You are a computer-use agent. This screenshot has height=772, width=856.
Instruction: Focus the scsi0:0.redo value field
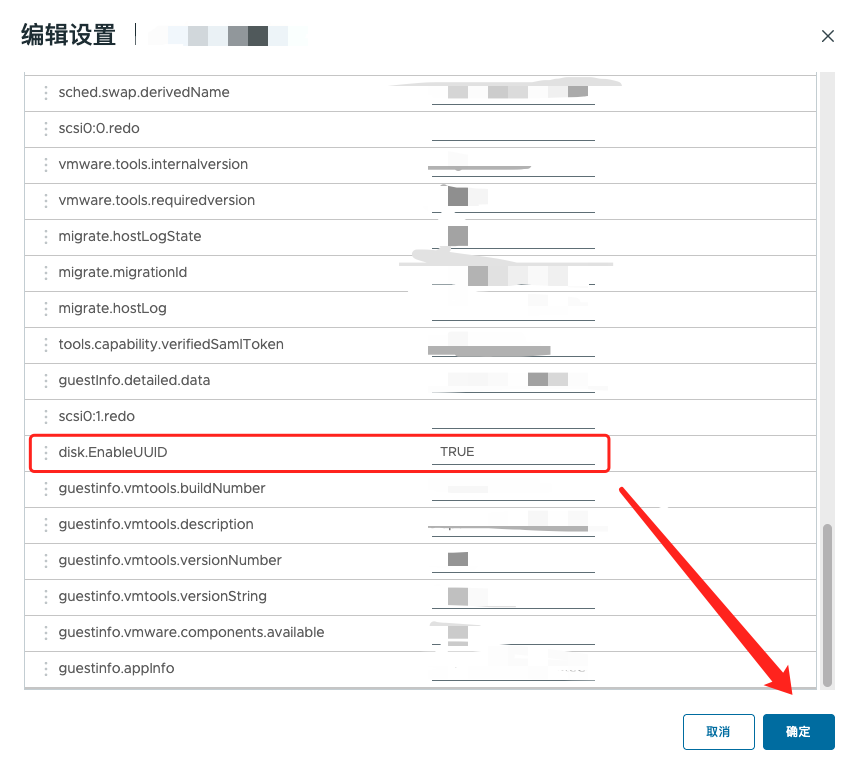(x=513, y=129)
